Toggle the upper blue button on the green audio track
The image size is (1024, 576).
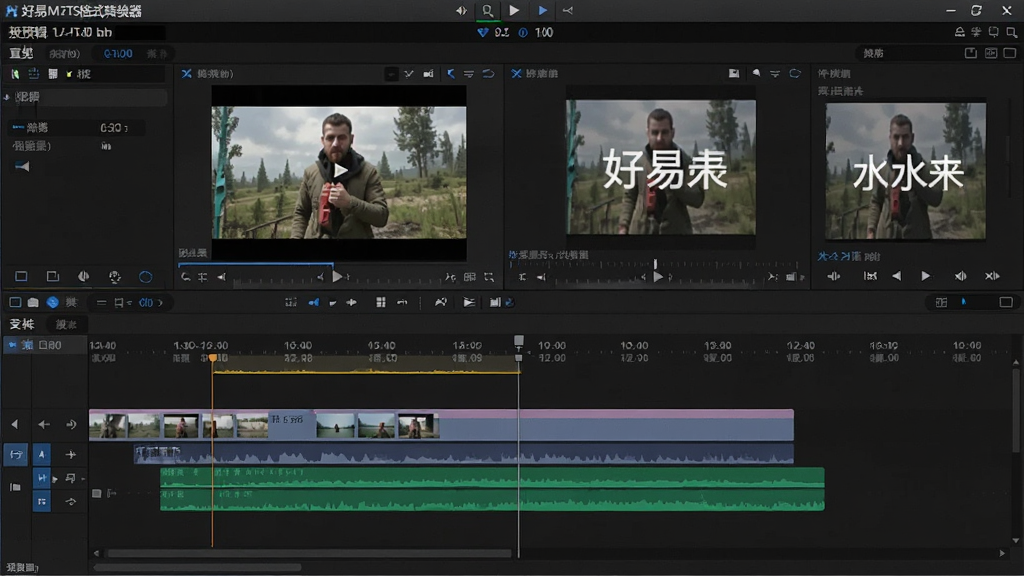(x=41, y=479)
